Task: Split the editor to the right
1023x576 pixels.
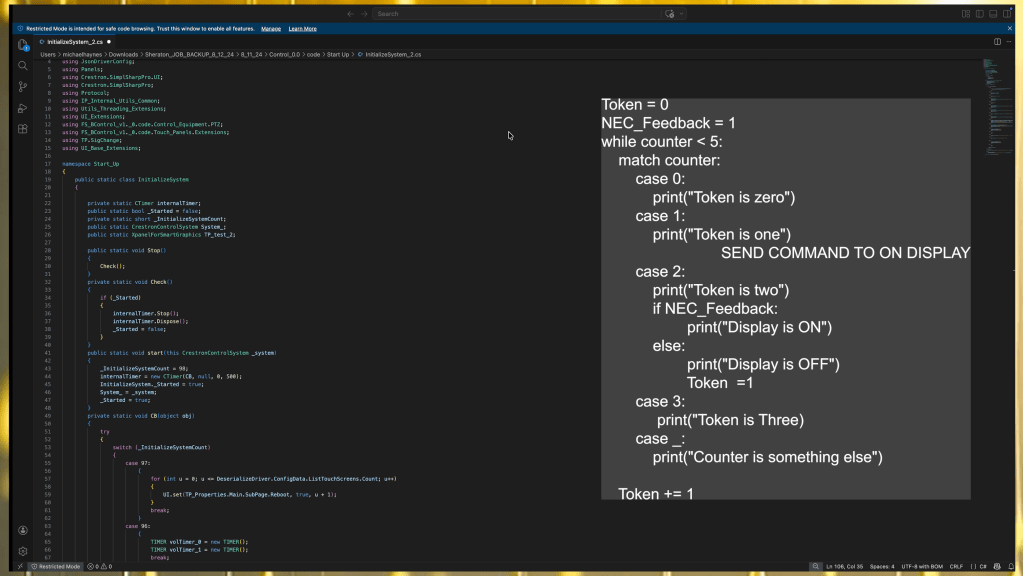Action: coord(997,42)
